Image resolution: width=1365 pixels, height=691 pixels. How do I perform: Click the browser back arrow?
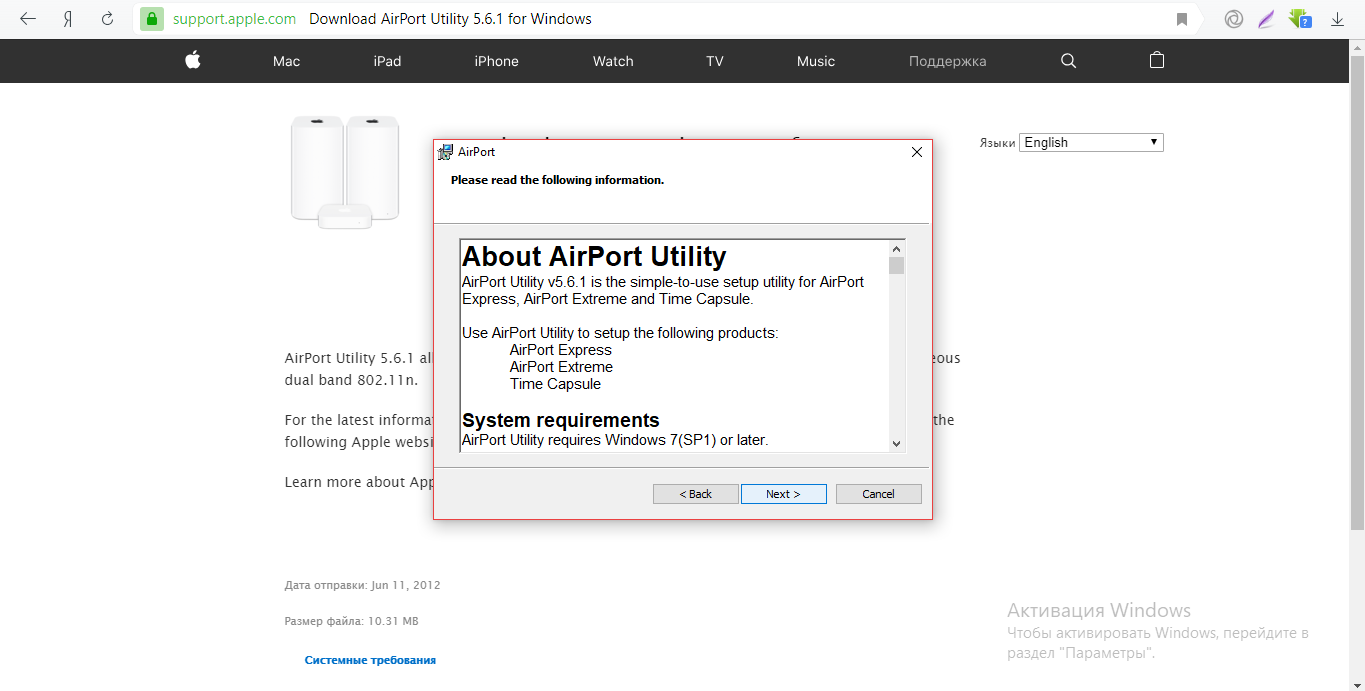(28, 19)
